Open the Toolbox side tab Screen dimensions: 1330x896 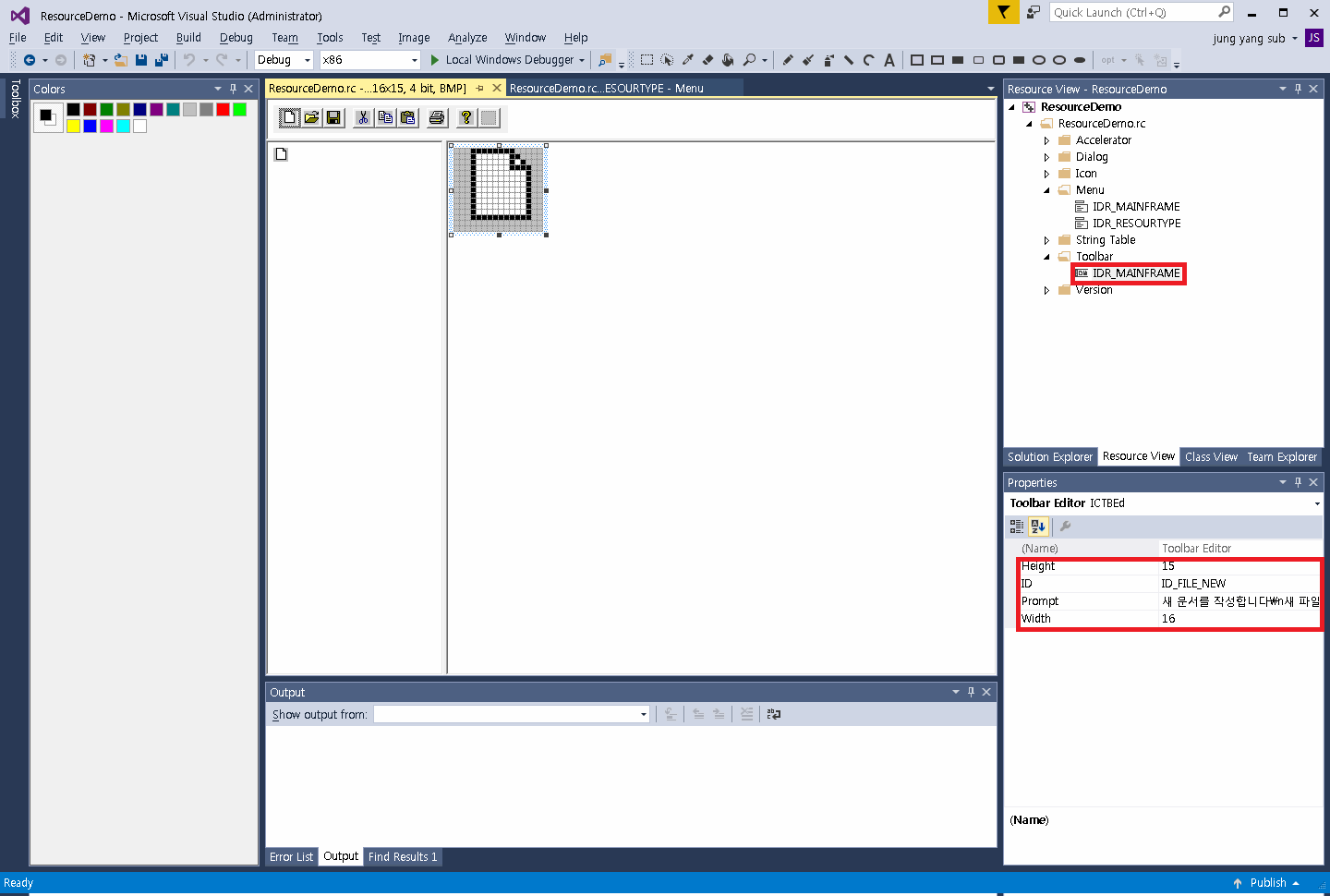pos(15,99)
